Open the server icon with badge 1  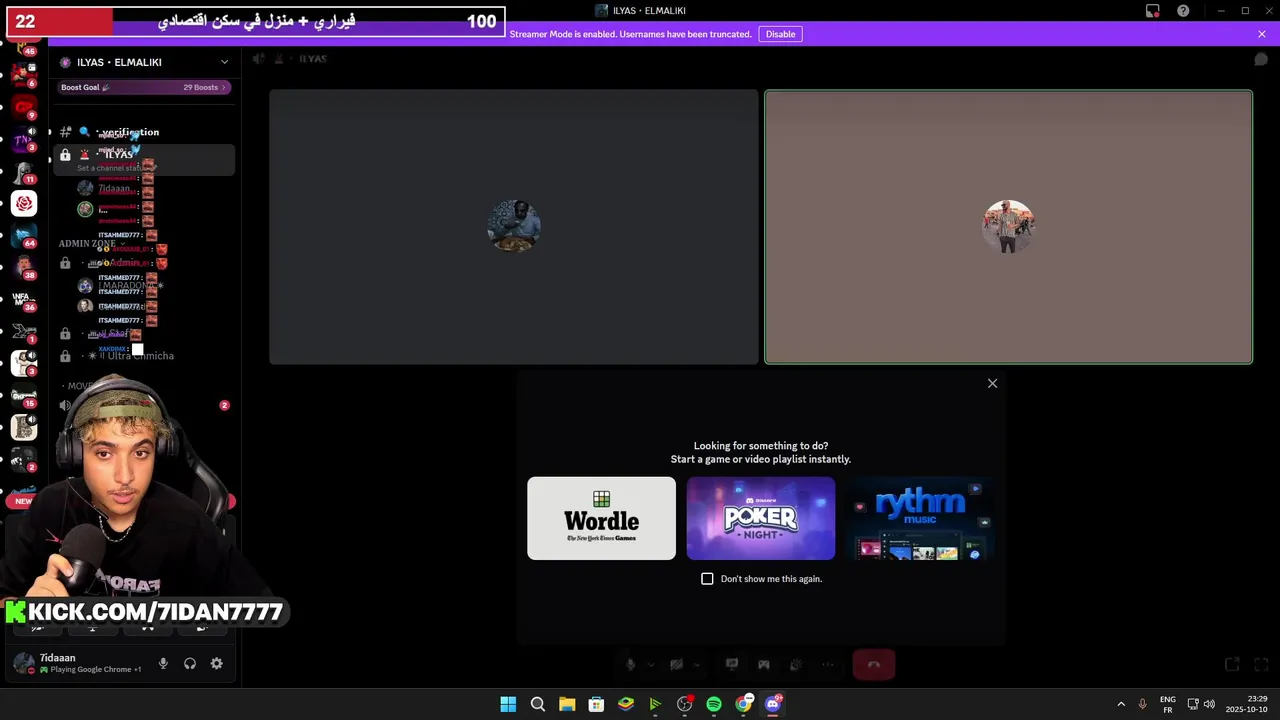[24, 332]
